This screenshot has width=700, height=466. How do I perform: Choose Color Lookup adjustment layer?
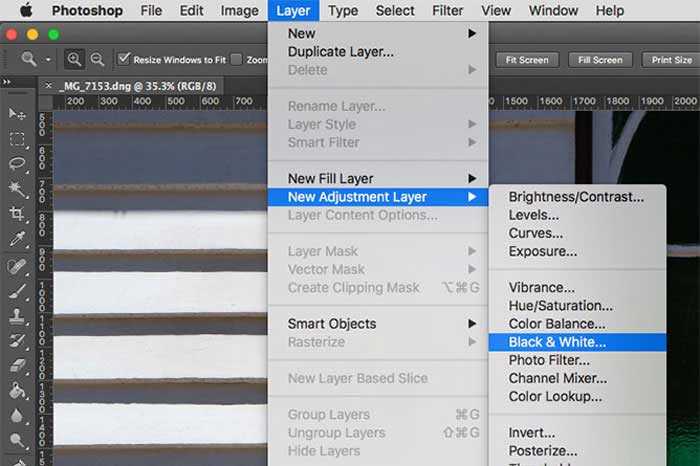point(577,396)
